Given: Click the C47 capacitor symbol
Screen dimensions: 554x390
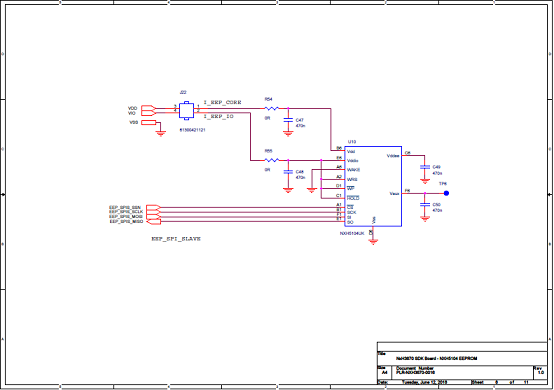Looking at the screenshot, I should click(x=288, y=120).
